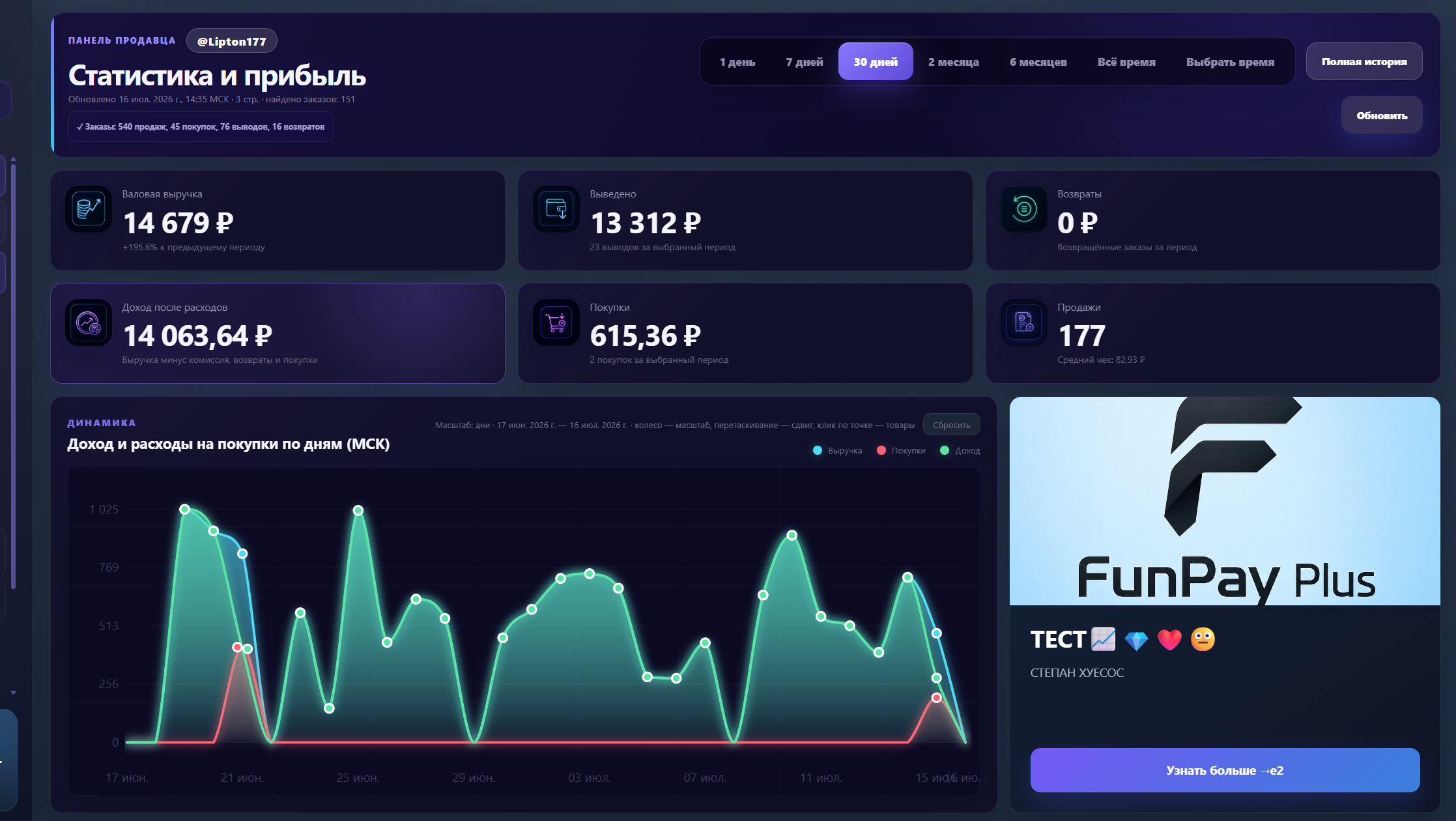The height and width of the screenshot is (821, 1456).
Task: Open Полная история
Action: tap(1364, 62)
